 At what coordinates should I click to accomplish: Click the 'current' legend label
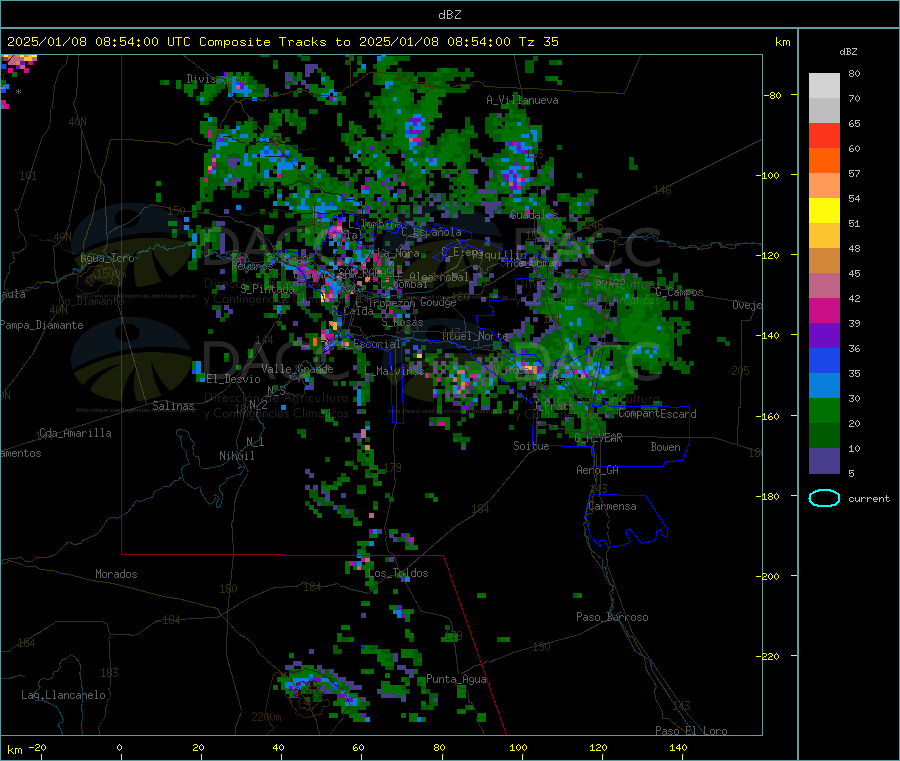click(x=868, y=499)
